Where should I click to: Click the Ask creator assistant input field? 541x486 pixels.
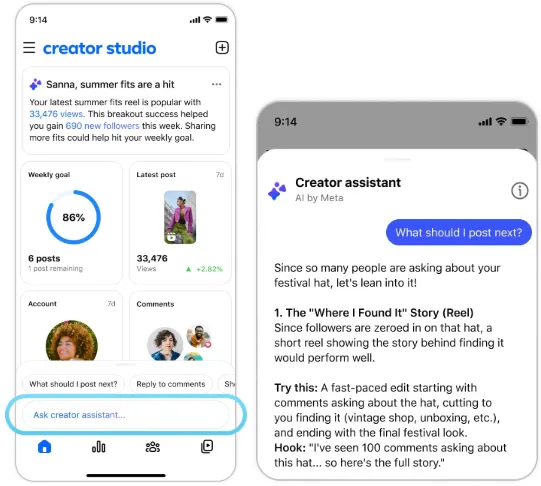tap(126, 415)
